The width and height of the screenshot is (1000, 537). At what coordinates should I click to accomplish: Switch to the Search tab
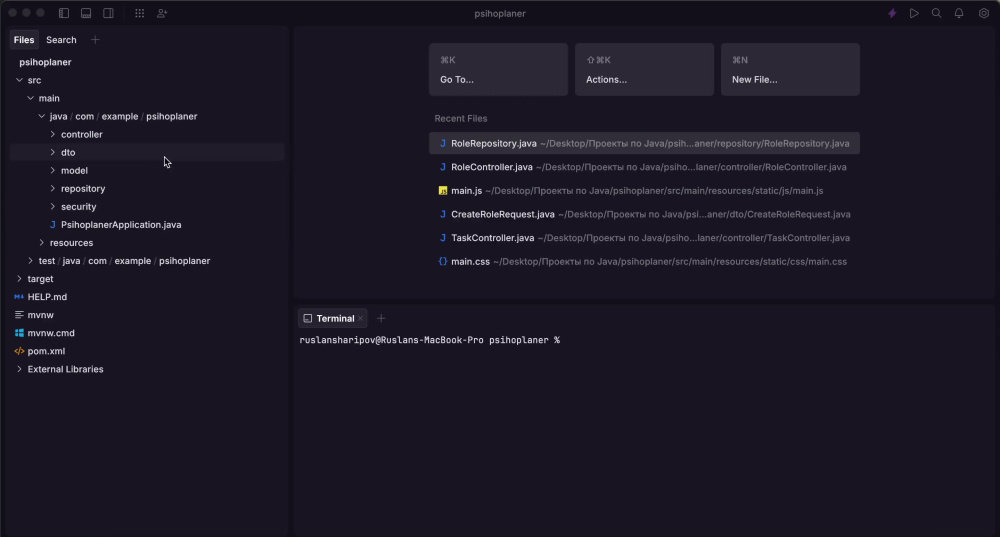[61, 40]
